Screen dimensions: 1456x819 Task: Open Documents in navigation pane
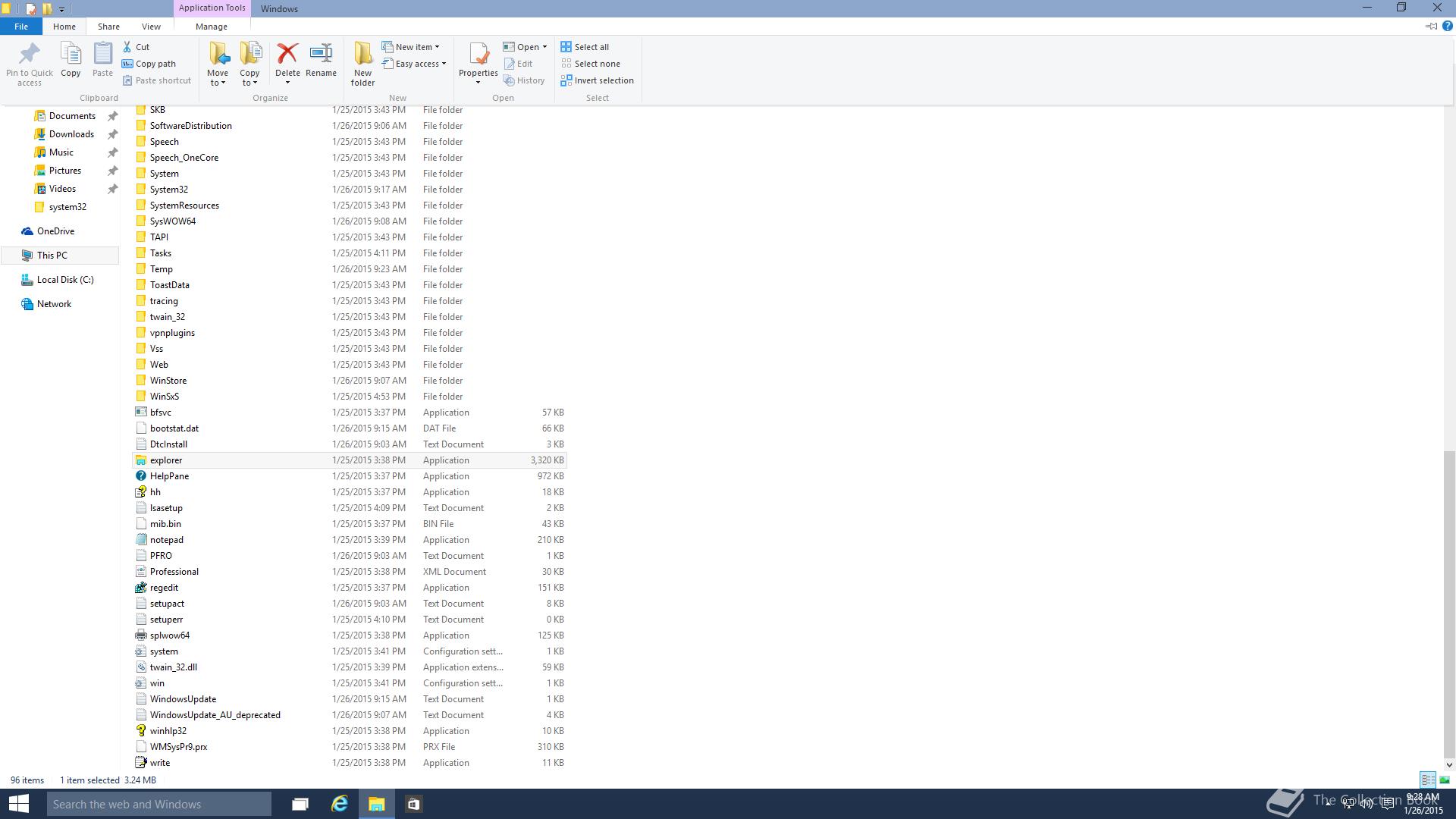pos(72,116)
